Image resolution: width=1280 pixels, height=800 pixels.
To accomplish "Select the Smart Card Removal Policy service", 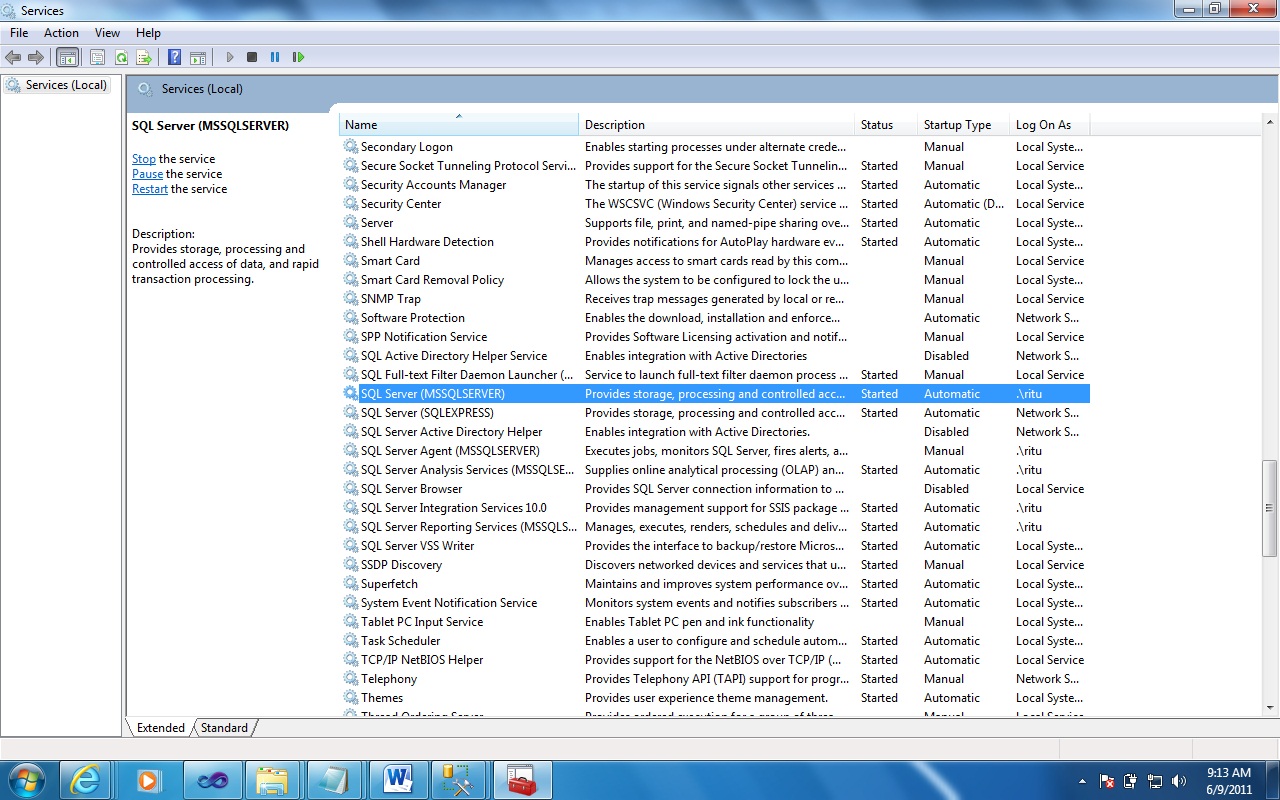I will tap(714, 280).
